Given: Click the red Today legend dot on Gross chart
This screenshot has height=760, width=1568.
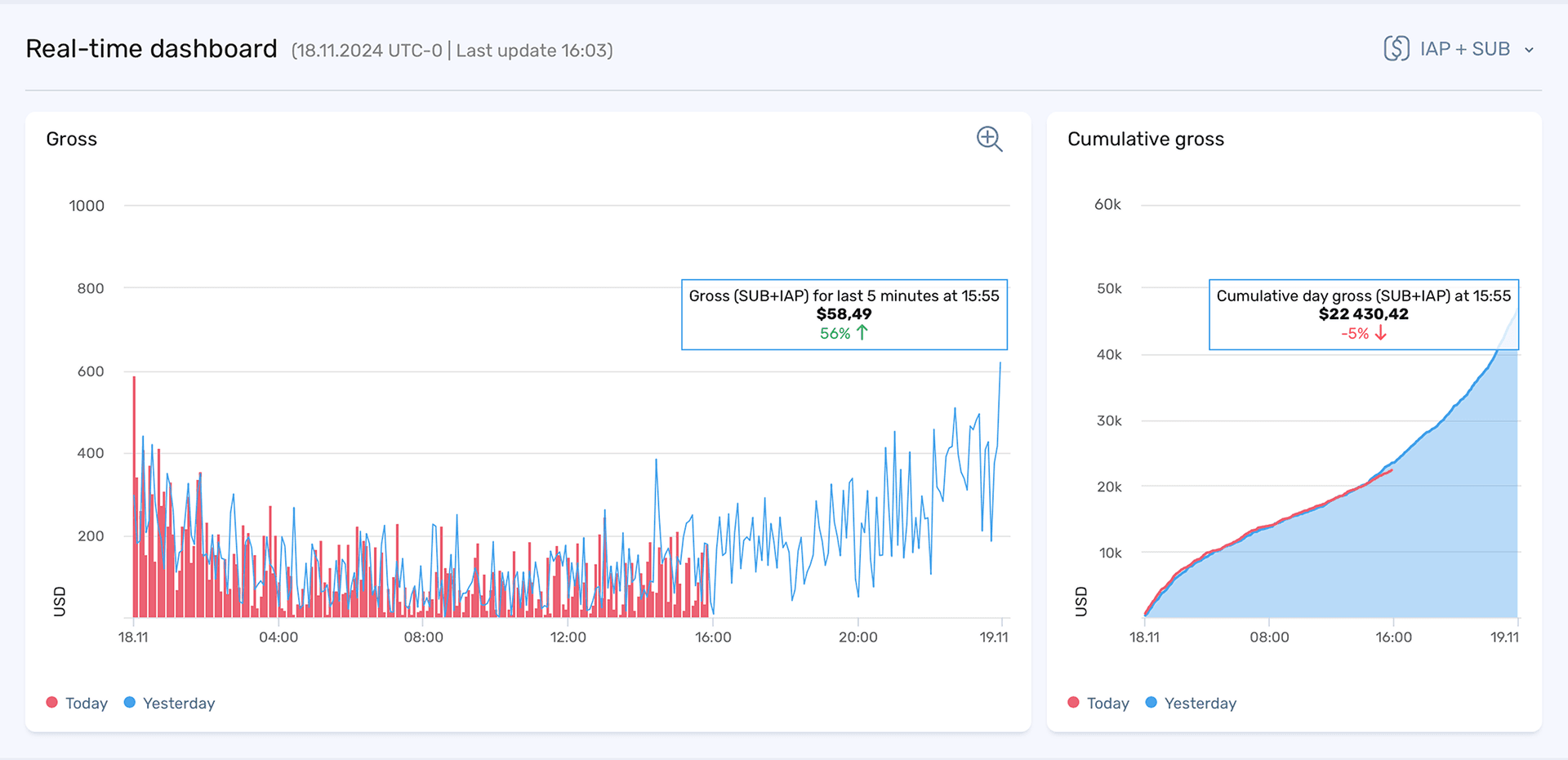Looking at the screenshot, I should click(x=51, y=702).
